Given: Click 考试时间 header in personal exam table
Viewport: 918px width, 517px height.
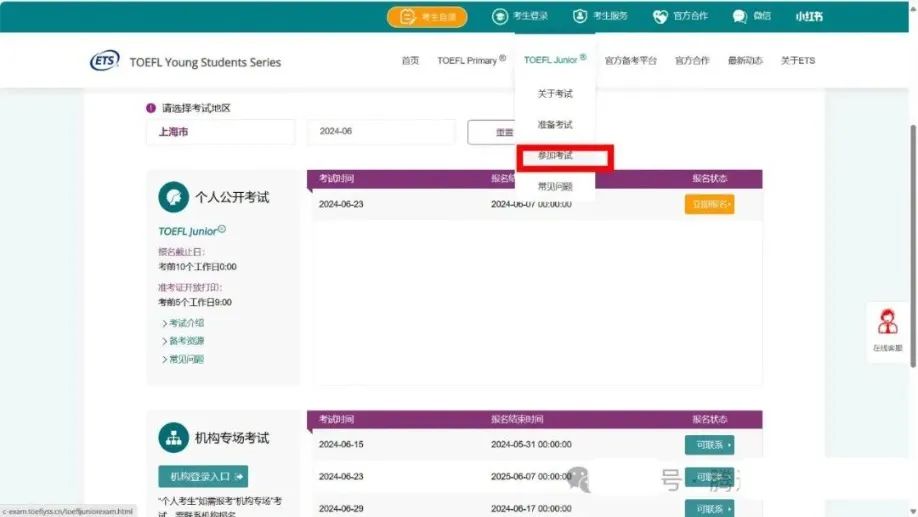Looking at the screenshot, I should [336, 179].
